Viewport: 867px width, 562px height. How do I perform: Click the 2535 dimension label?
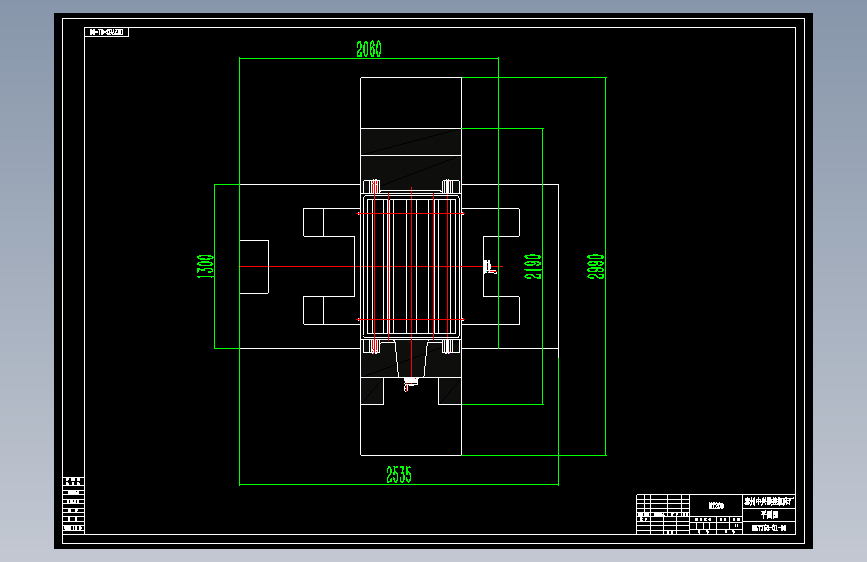(399, 475)
